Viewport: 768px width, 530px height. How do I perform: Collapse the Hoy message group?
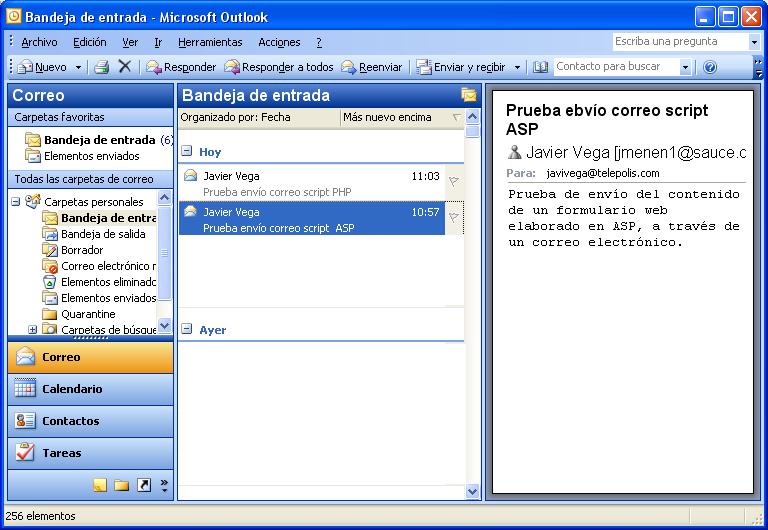pos(187,152)
